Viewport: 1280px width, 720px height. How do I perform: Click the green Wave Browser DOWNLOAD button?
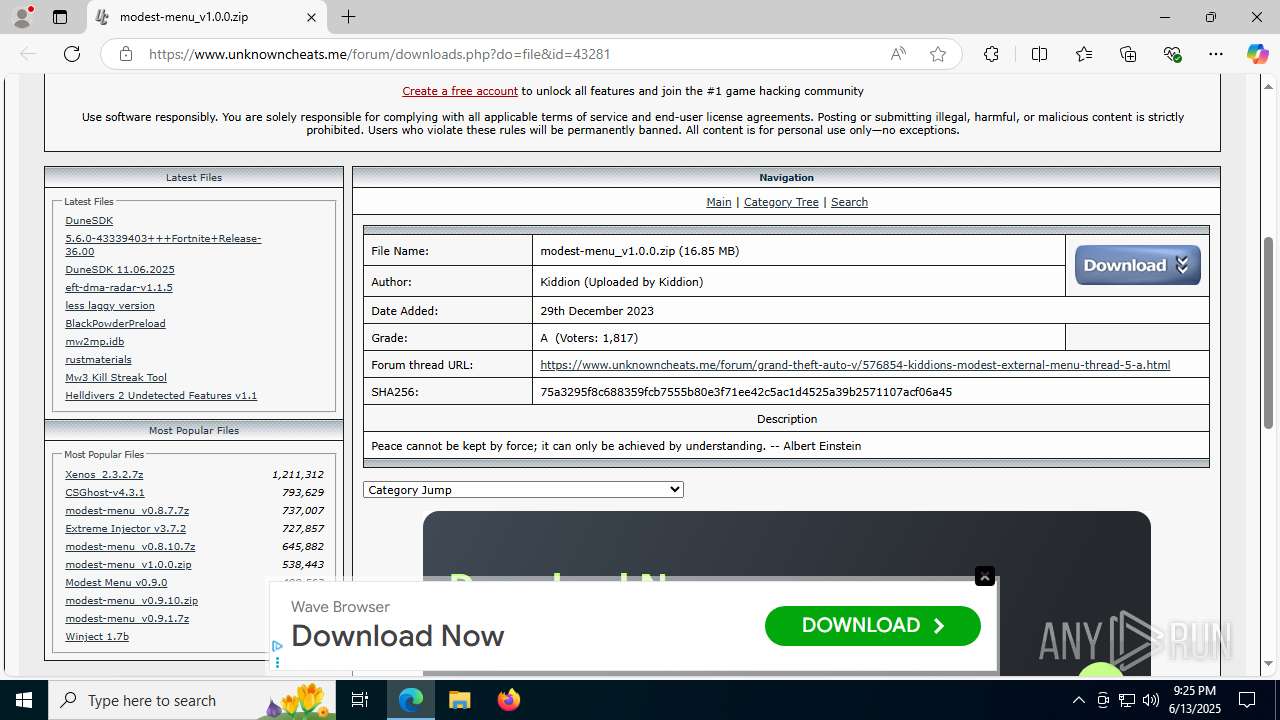(x=872, y=625)
